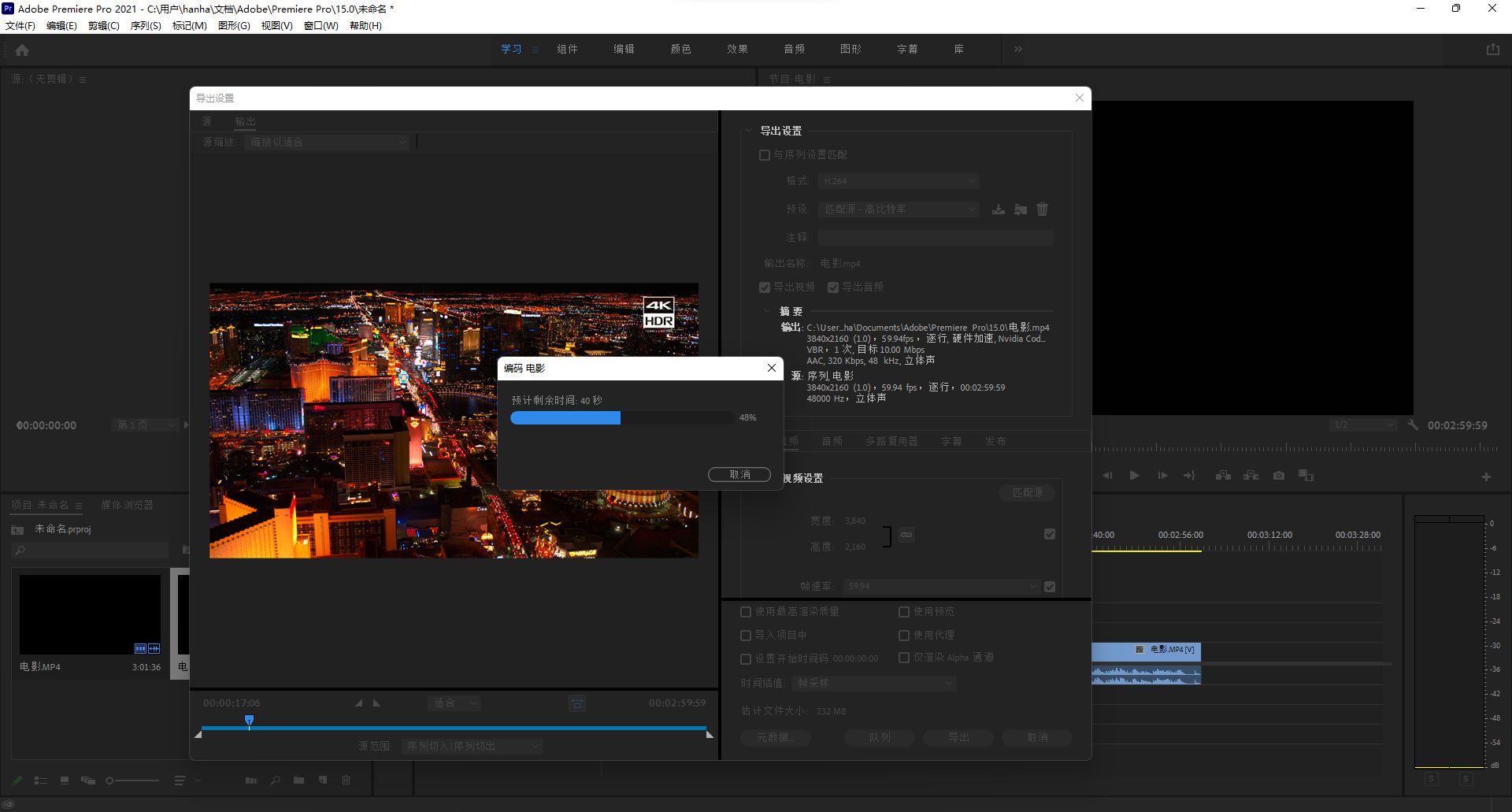The height and width of the screenshot is (812, 1512).
Task: Toggle the 与序列设置匹配 checkbox
Action: coord(765,155)
